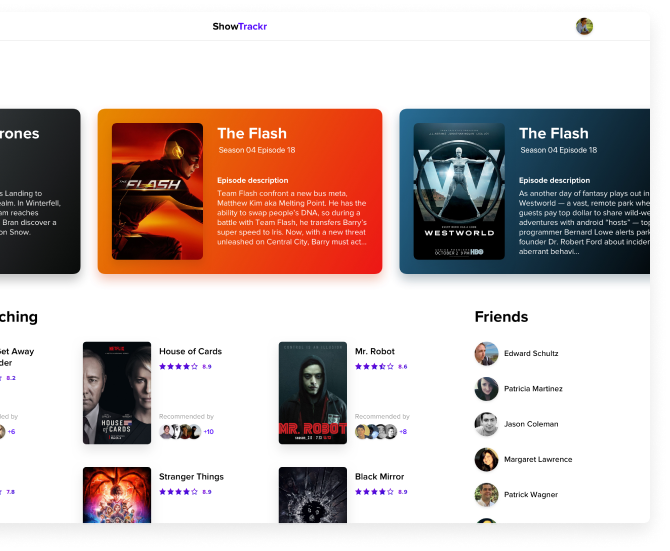
Task: Click Season 04 Episode 18 on blue card
Action: (x=558, y=150)
